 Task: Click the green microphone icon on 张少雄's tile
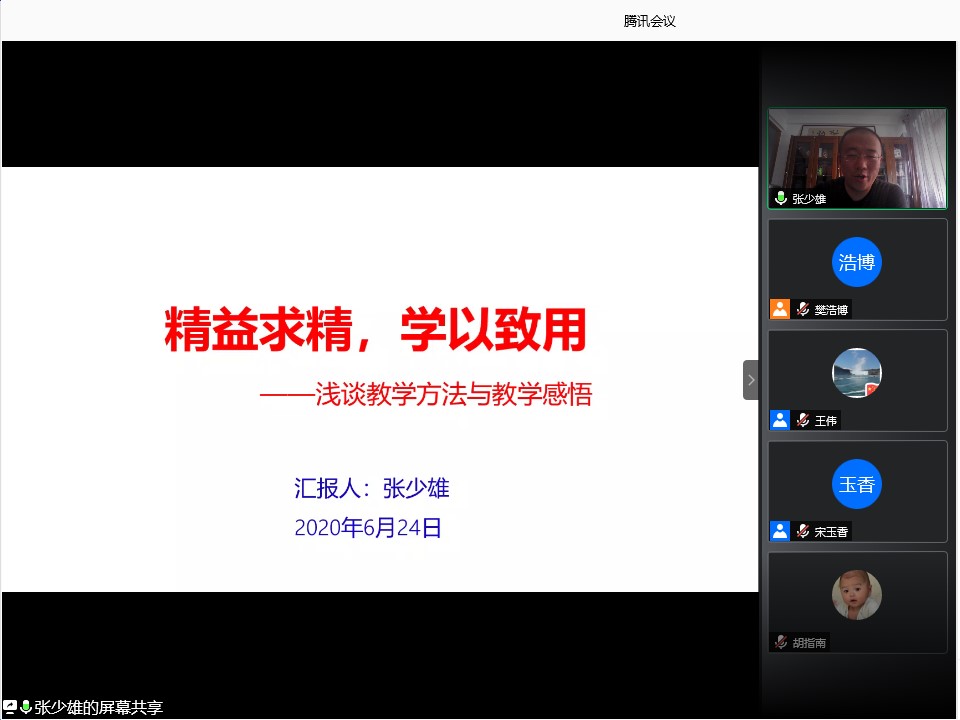pyautogui.click(x=781, y=198)
